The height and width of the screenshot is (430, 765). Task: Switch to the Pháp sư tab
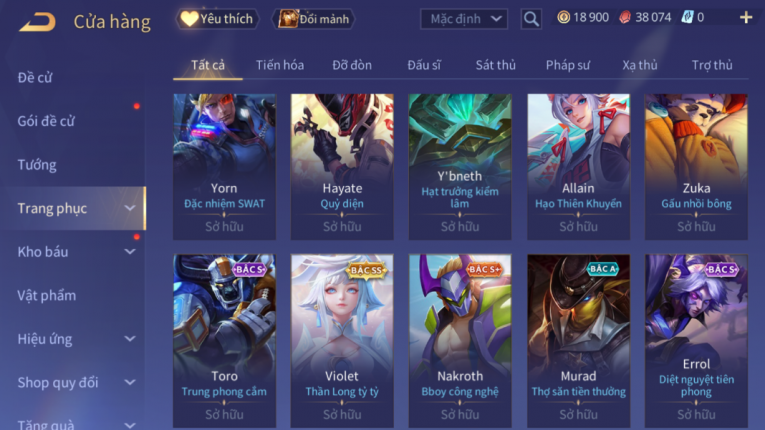click(567, 65)
